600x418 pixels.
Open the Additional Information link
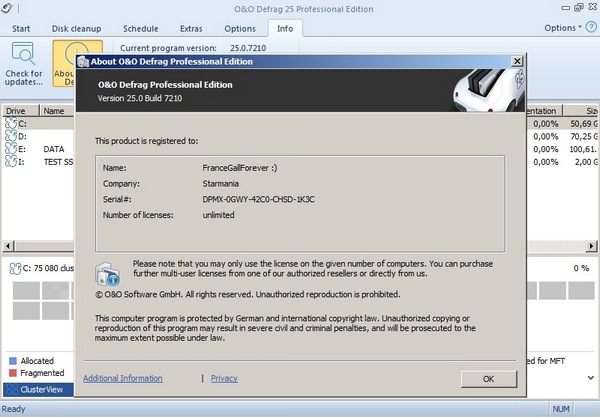click(123, 378)
